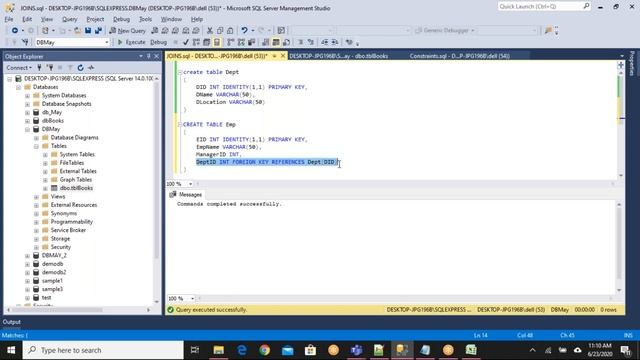Collapse the DBMay database node
This screenshot has height=360, width=640.
pyautogui.click(x=27, y=129)
